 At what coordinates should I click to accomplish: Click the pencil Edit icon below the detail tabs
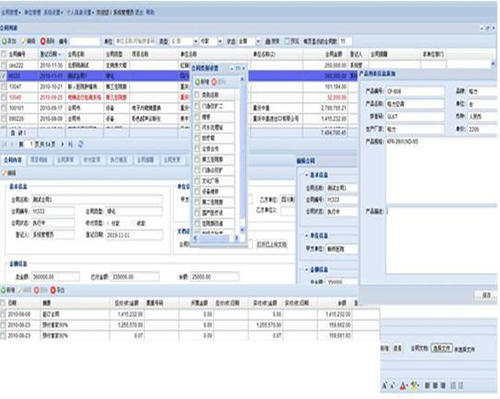point(5,173)
